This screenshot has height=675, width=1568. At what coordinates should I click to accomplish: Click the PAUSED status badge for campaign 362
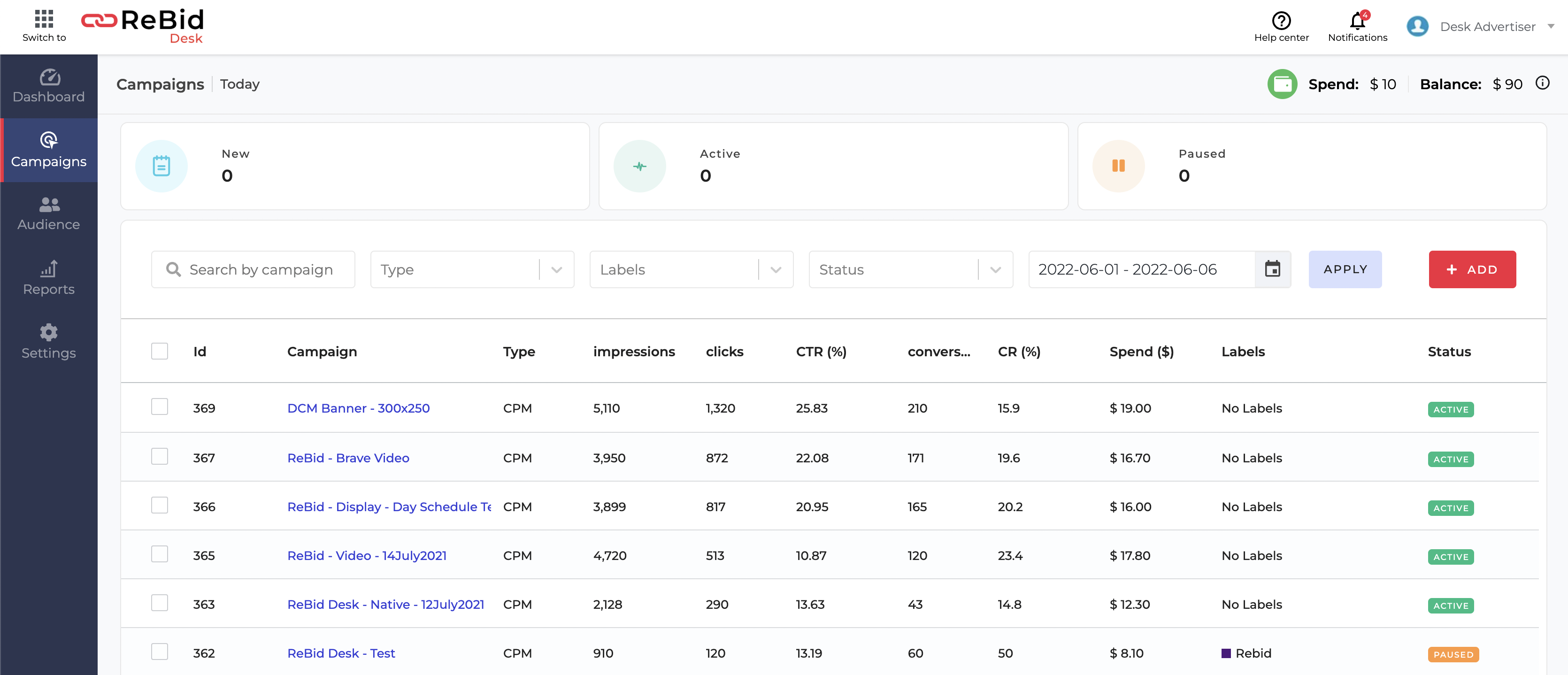point(1453,654)
